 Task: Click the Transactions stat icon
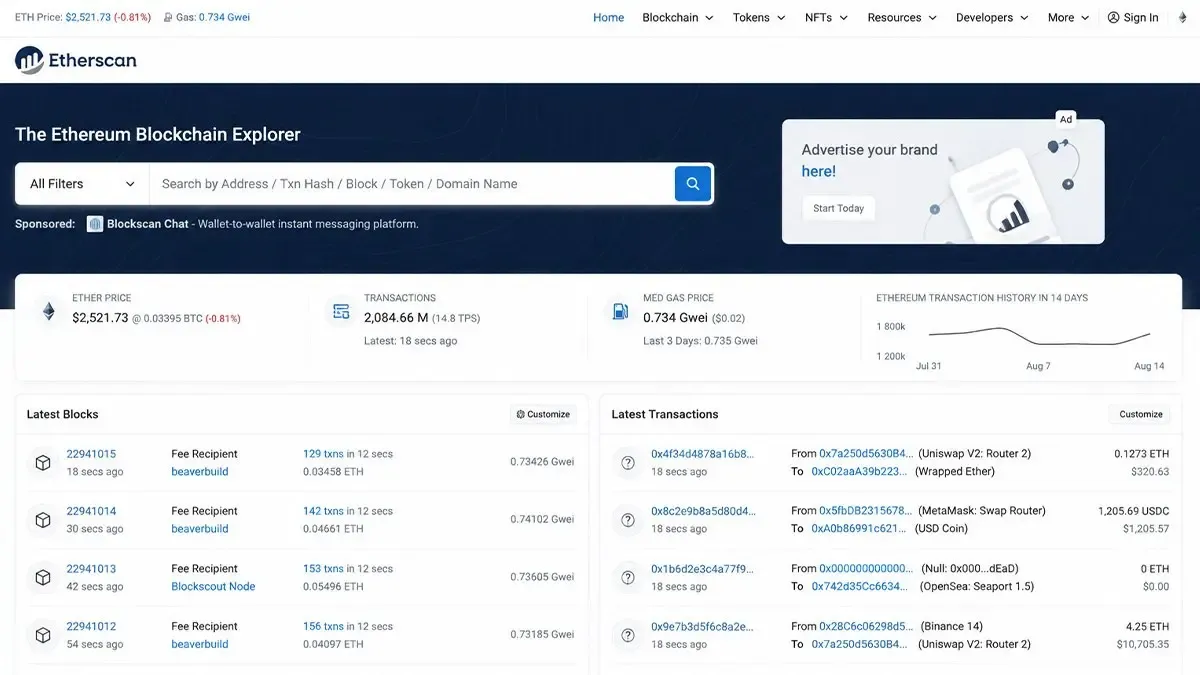(341, 312)
